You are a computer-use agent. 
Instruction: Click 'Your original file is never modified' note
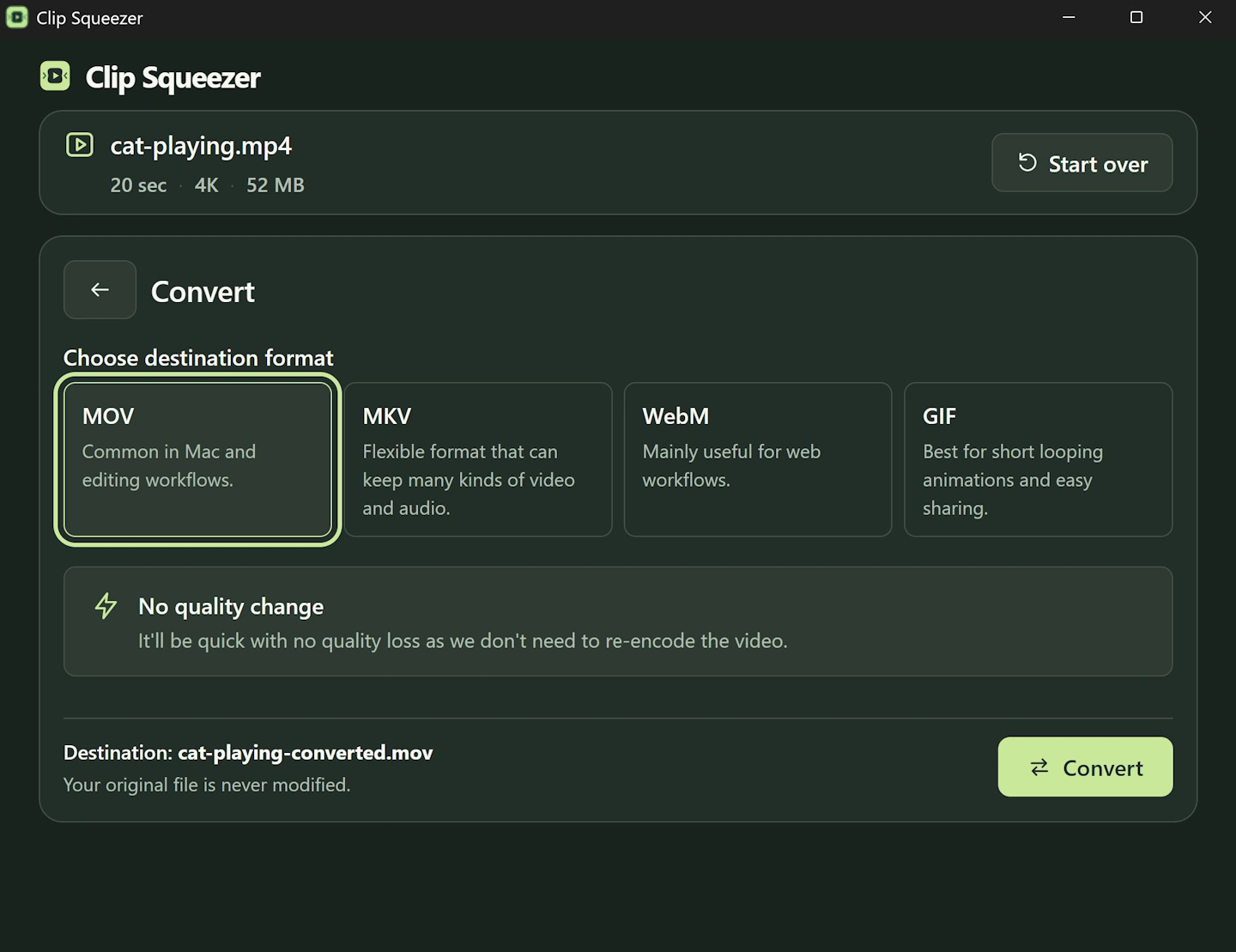click(207, 785)
